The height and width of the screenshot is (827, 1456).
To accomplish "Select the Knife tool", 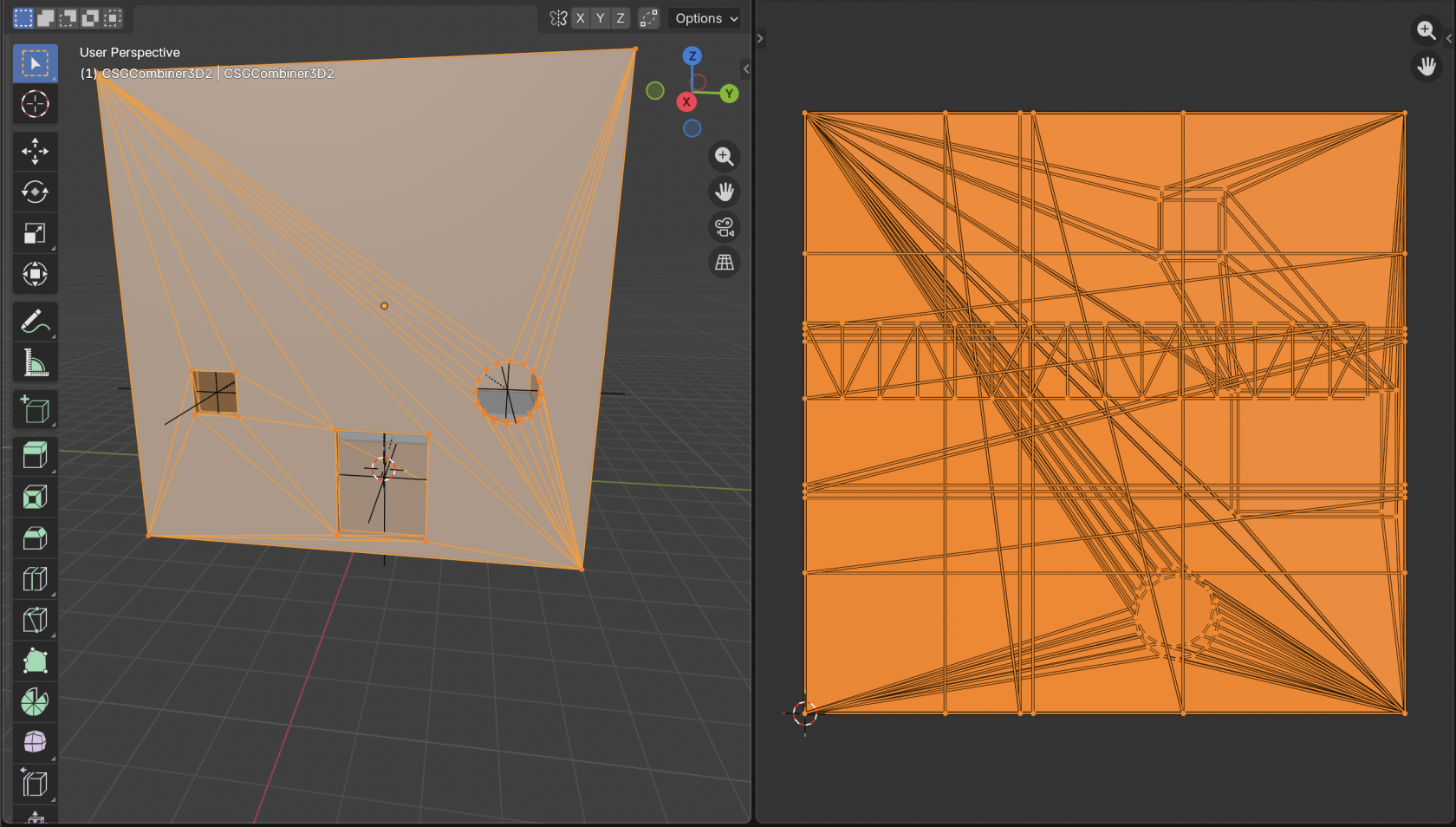I will 35,619.
